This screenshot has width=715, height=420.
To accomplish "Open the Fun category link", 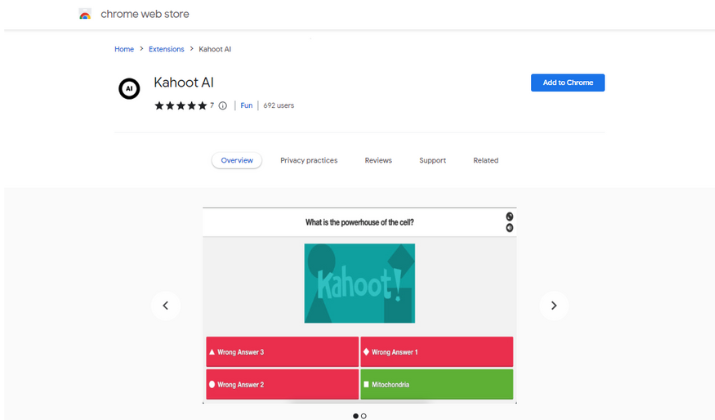I will tap(246, 106).
